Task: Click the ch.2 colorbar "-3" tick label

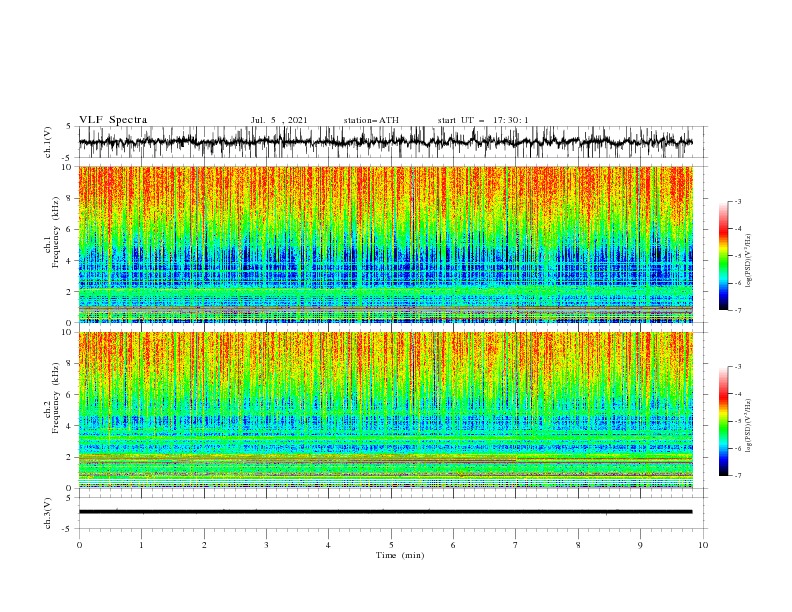Action: pyautogui.click(x=738, y=367)
